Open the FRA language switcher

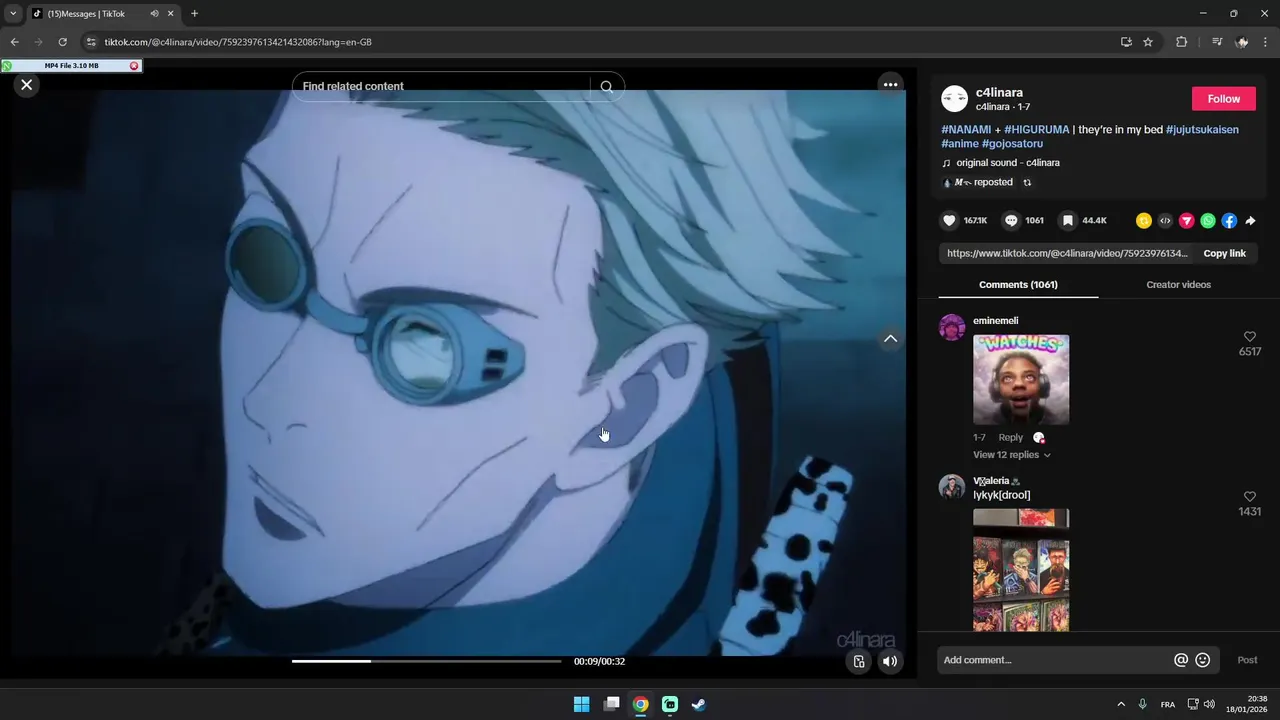[1167, 704]
